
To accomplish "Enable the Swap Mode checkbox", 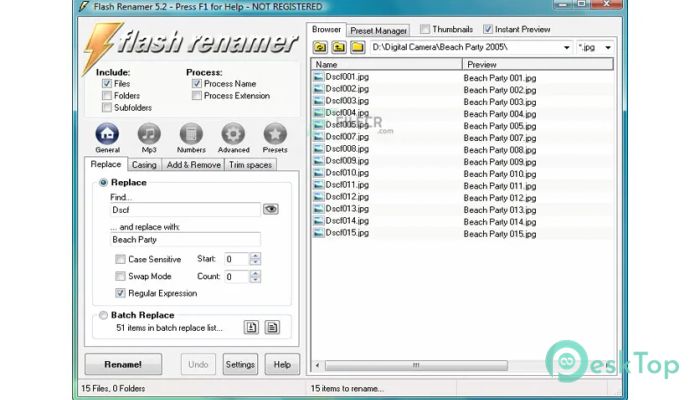I will (x=120, y=276).
